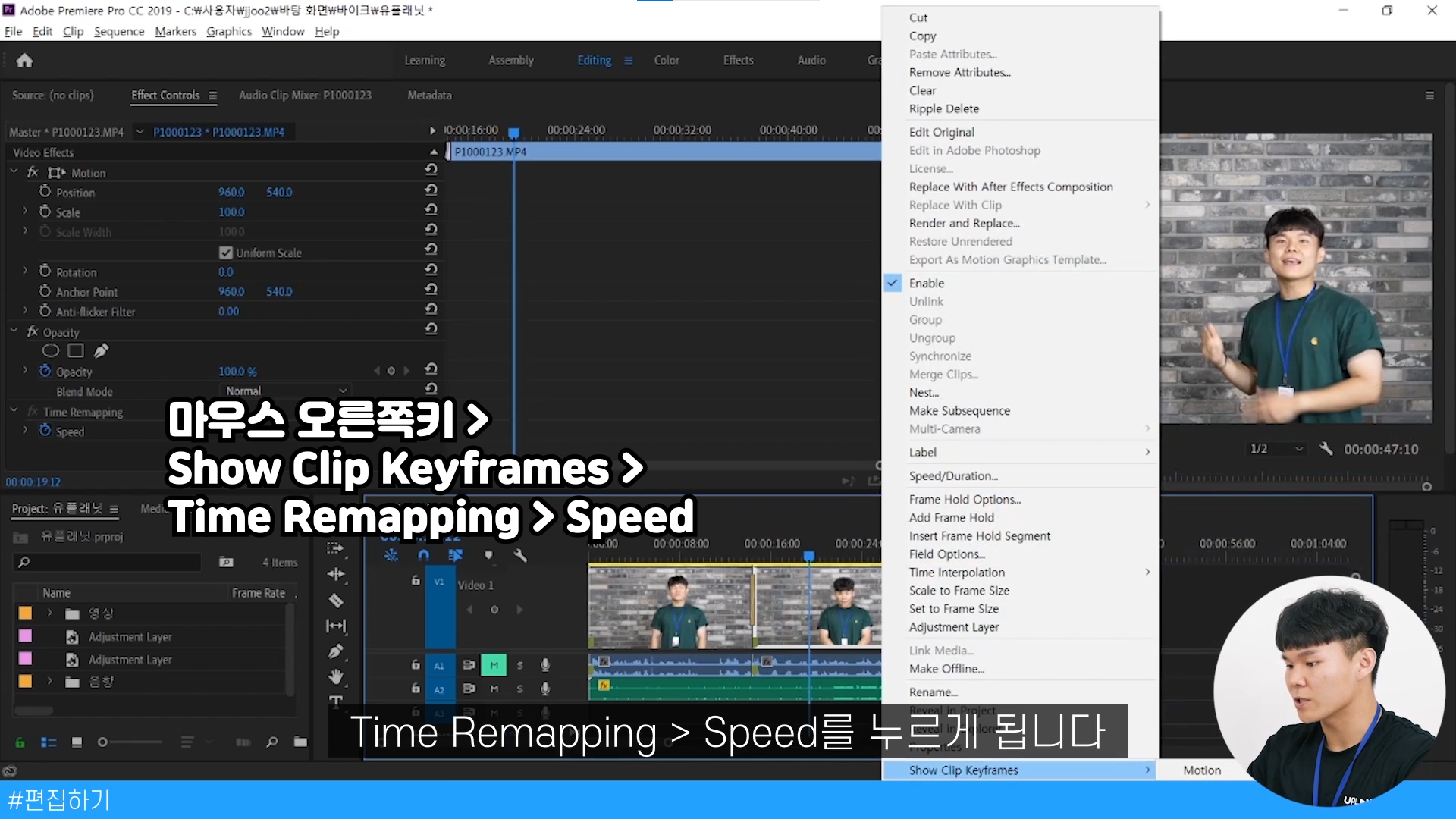Toggle Opacity animation stopwatch
The height and width of the screenshot is (819, 1456).
coord(45,371)
